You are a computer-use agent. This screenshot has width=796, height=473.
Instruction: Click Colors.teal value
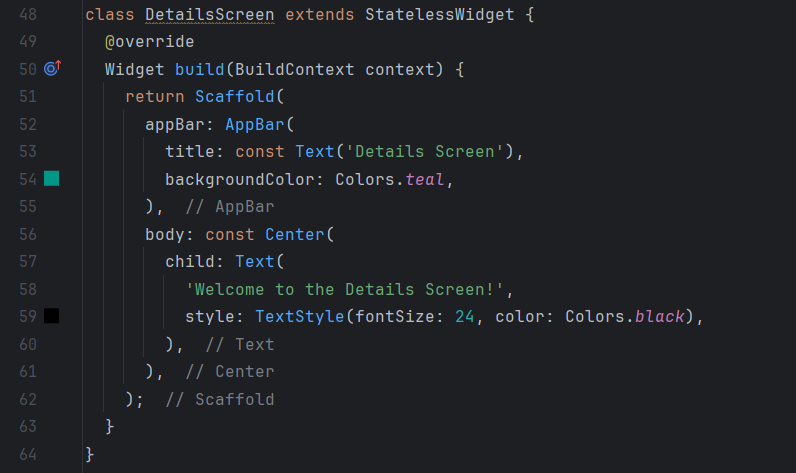pyautogui.click(x=389, y=179)
